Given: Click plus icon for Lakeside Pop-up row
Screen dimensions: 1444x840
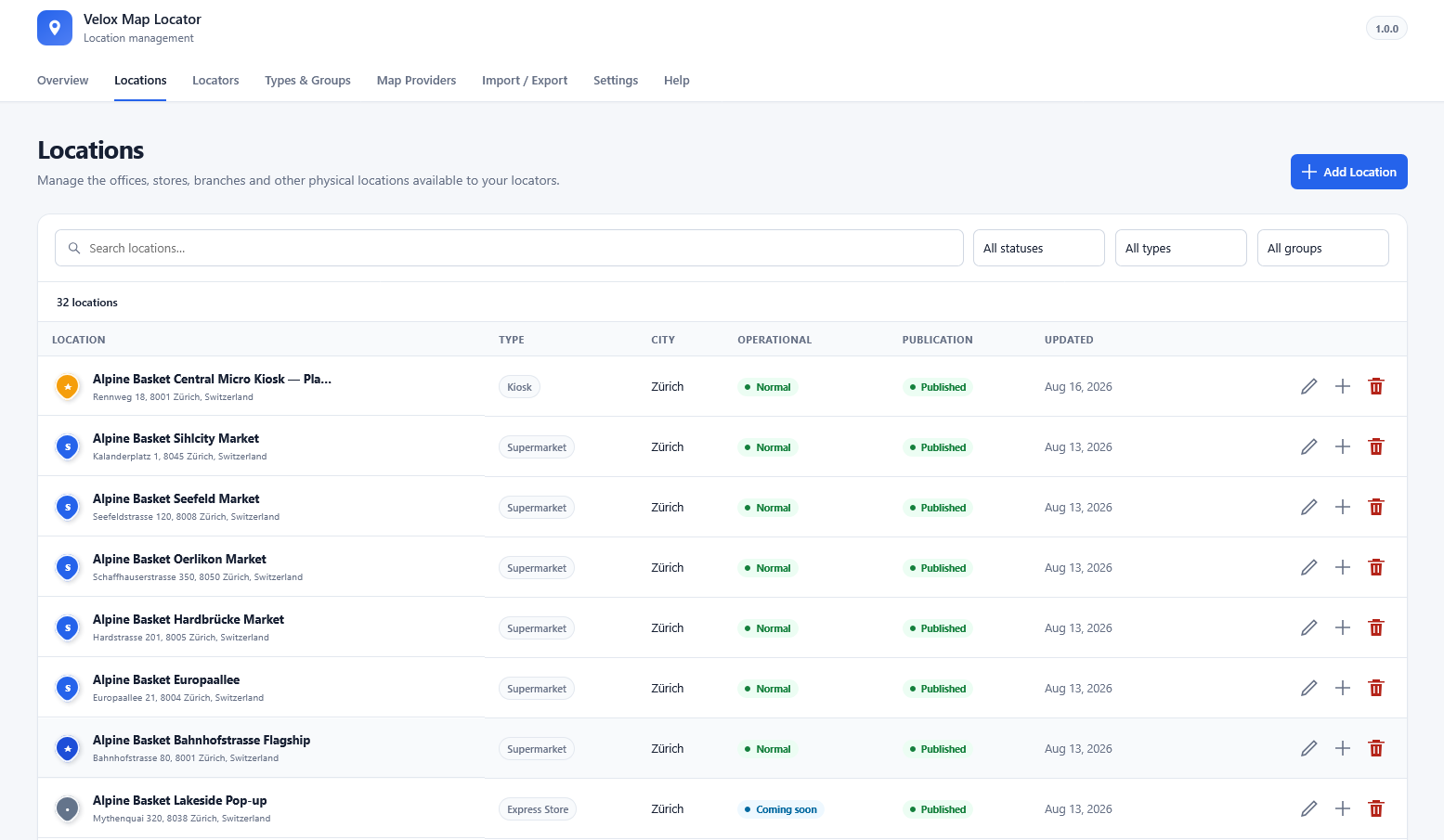Looking at the screenshot, I should [1343, 808].
